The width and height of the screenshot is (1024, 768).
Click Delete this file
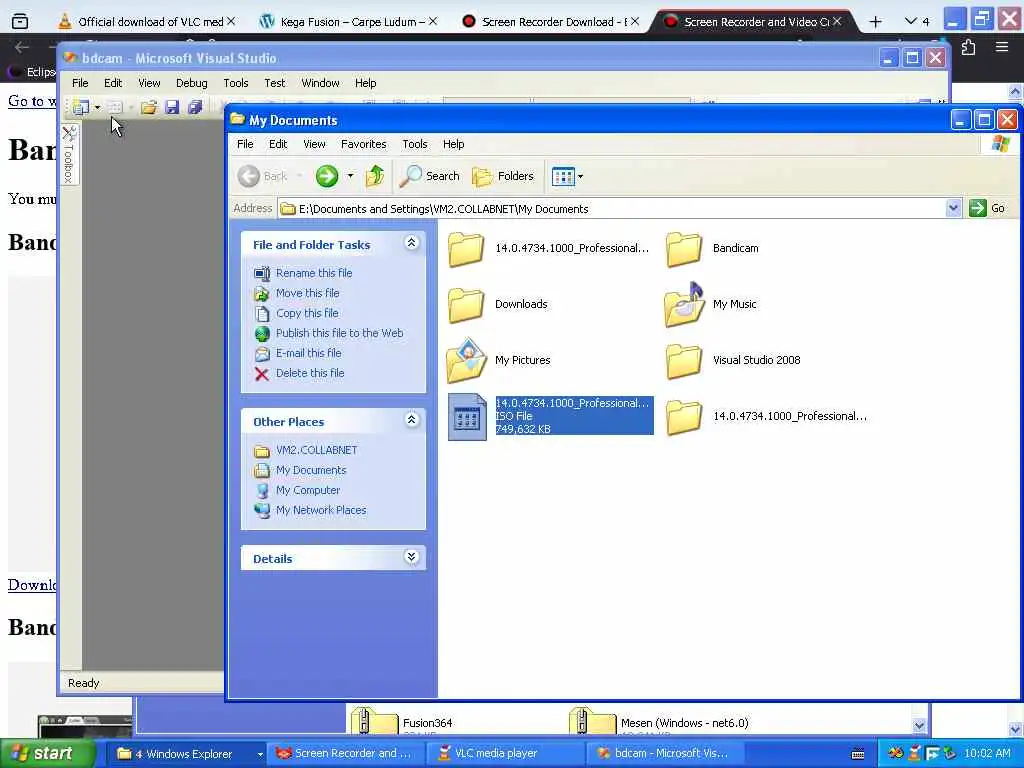tap(310, 373)
